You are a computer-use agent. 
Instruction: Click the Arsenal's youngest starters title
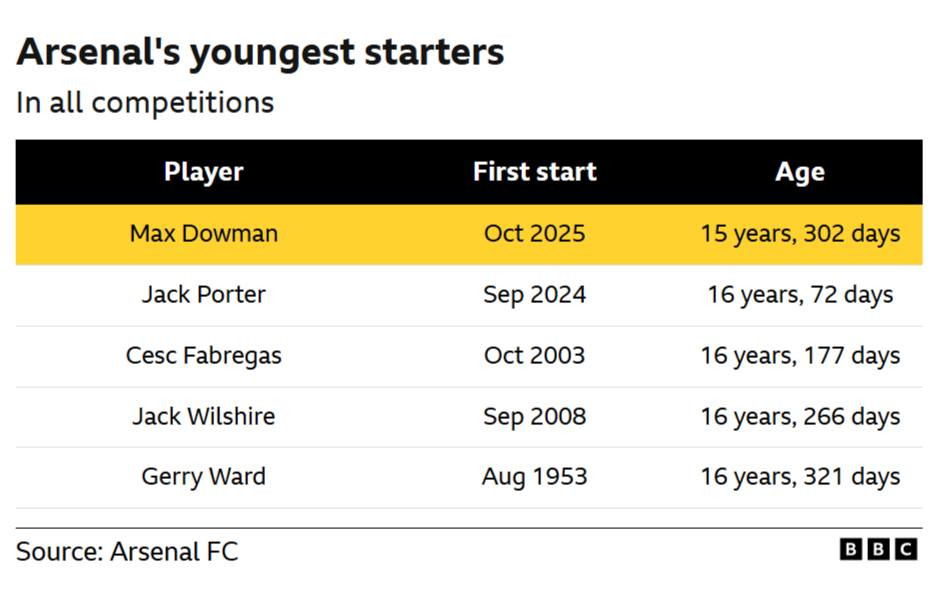pyautogui.click(x=260, y=53)
